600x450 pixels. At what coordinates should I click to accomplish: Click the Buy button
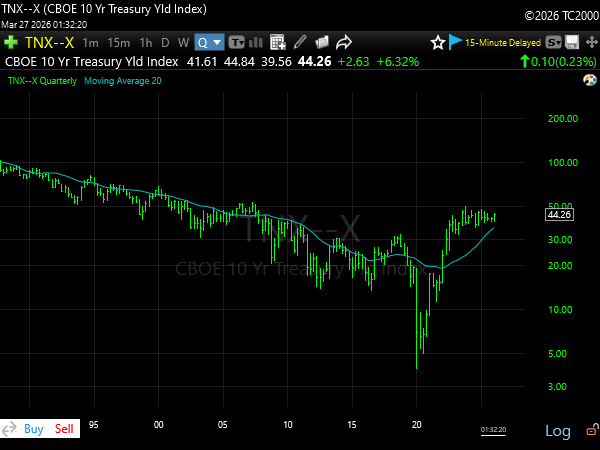(x=34, y=429)
